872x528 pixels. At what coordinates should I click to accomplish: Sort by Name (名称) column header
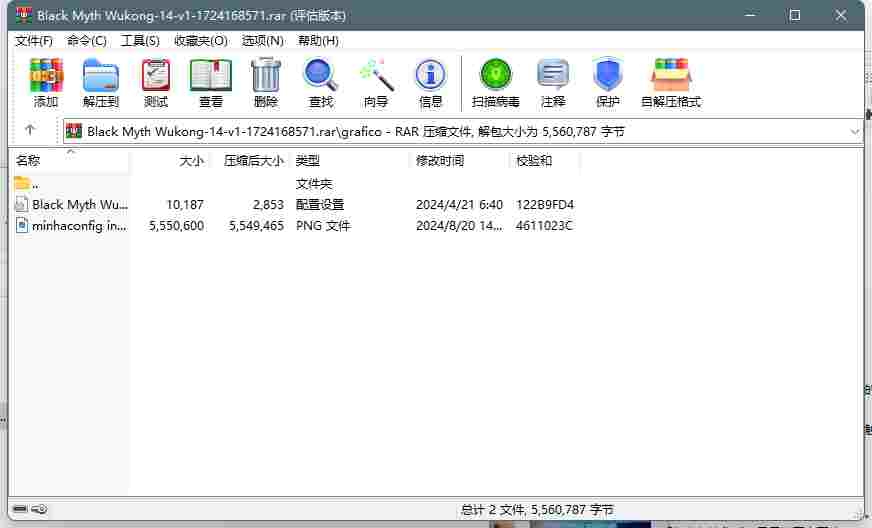pos(70,161)
